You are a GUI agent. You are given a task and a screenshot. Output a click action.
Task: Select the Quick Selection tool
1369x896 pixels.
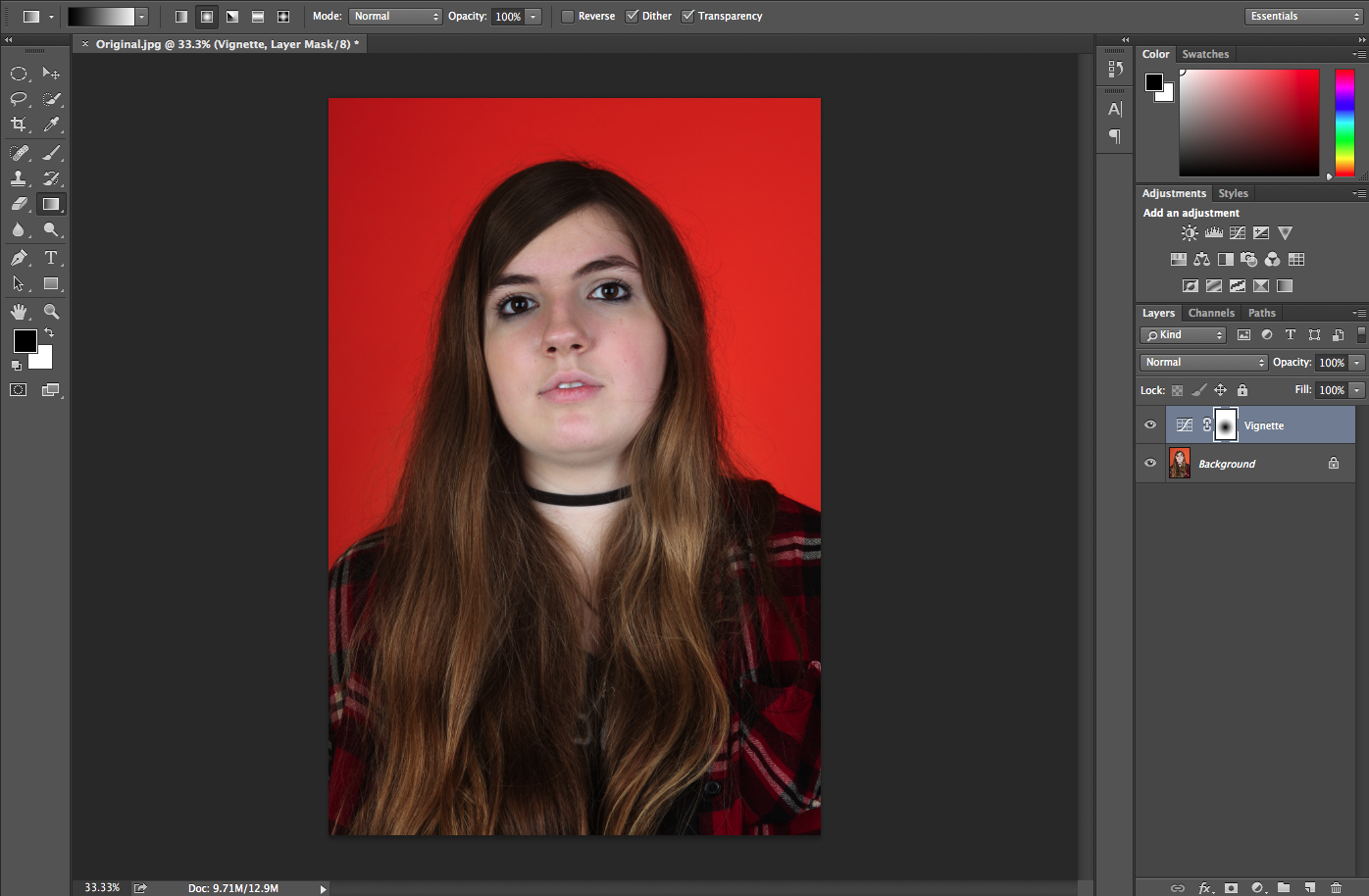point(51,99)
